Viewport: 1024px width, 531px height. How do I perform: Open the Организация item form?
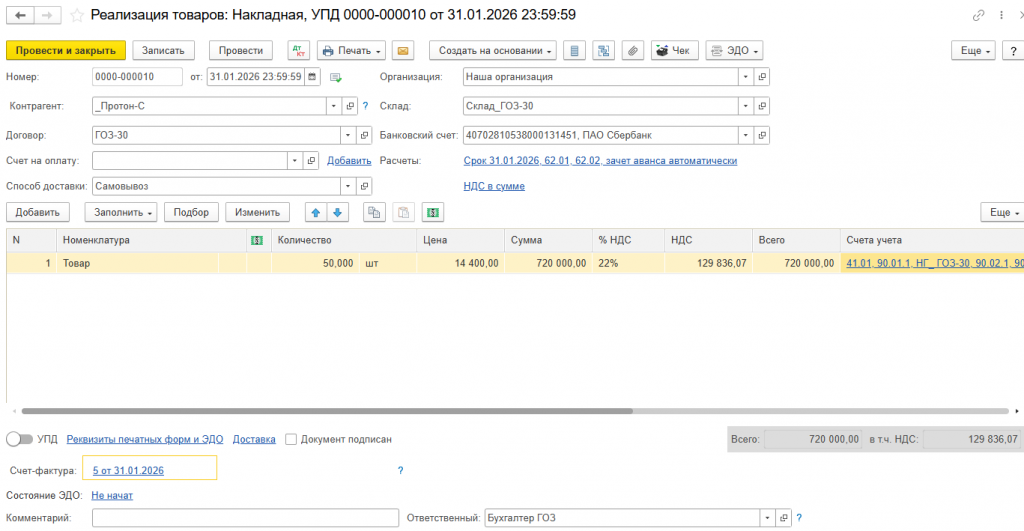click(x=761, y=76)
